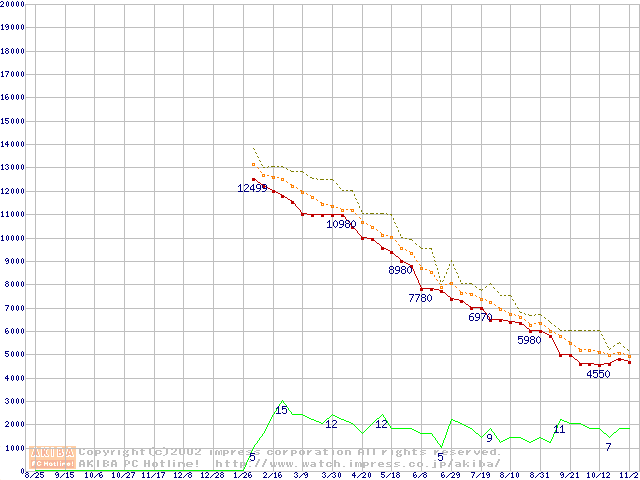The width and height of the screenshot is (640, 480).
Task: Select the 8/25 date on x-axis
Action: coord(33,475)
